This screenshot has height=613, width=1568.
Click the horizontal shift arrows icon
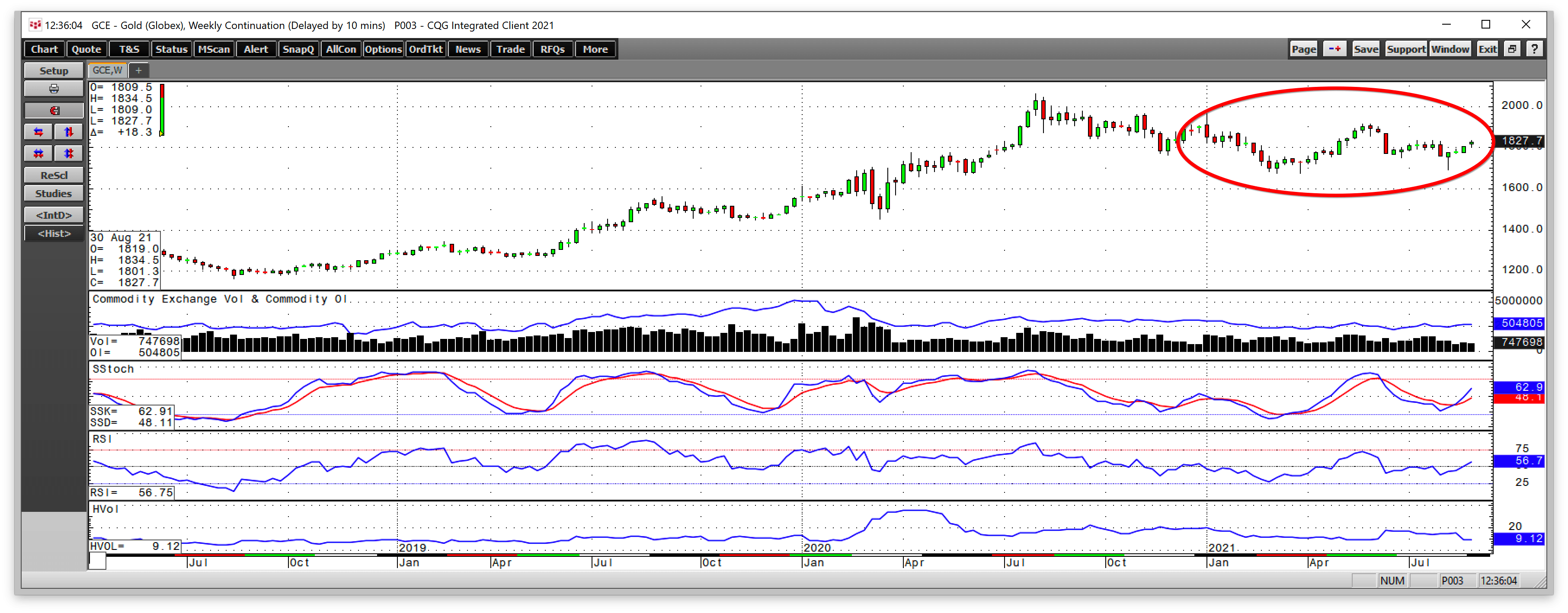38,131
